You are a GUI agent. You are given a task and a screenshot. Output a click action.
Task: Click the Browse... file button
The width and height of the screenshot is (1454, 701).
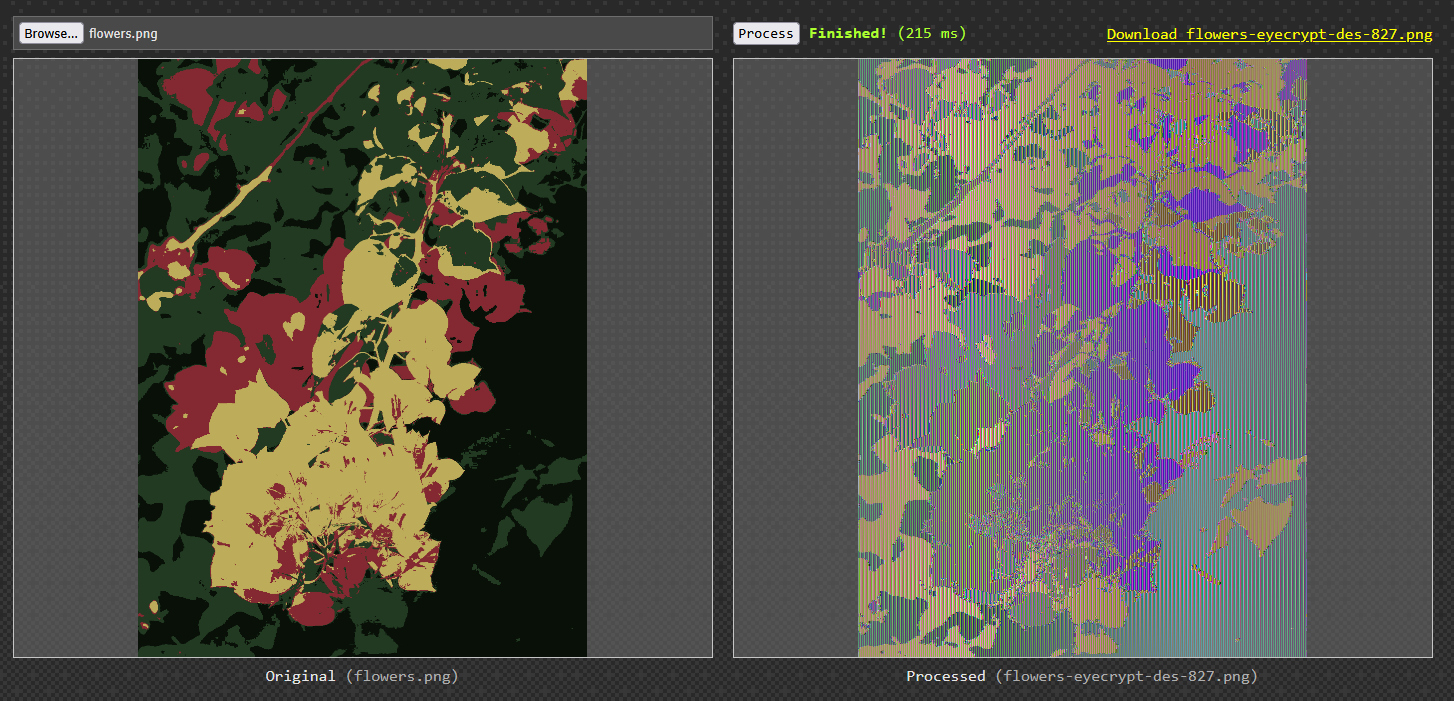51,33
